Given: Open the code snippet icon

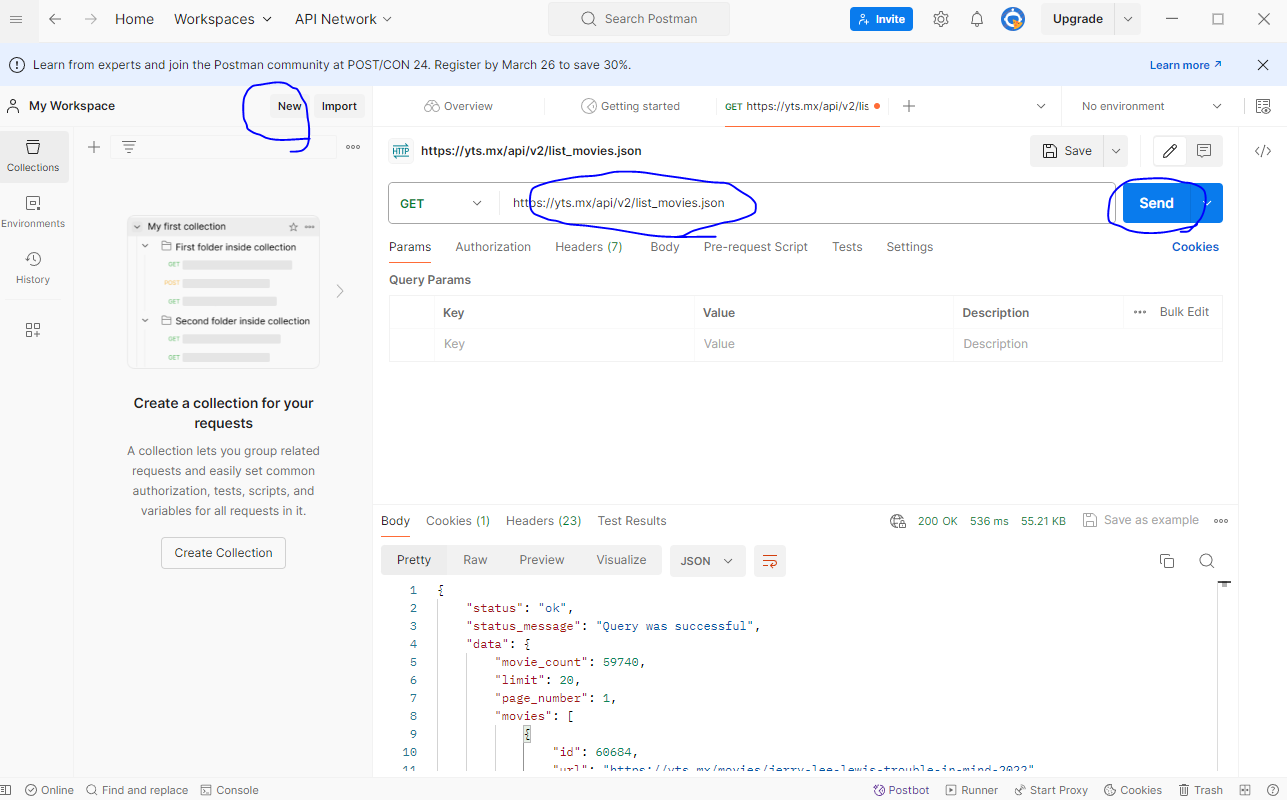Looking at the screenshot, I should tap(1263, 151).
